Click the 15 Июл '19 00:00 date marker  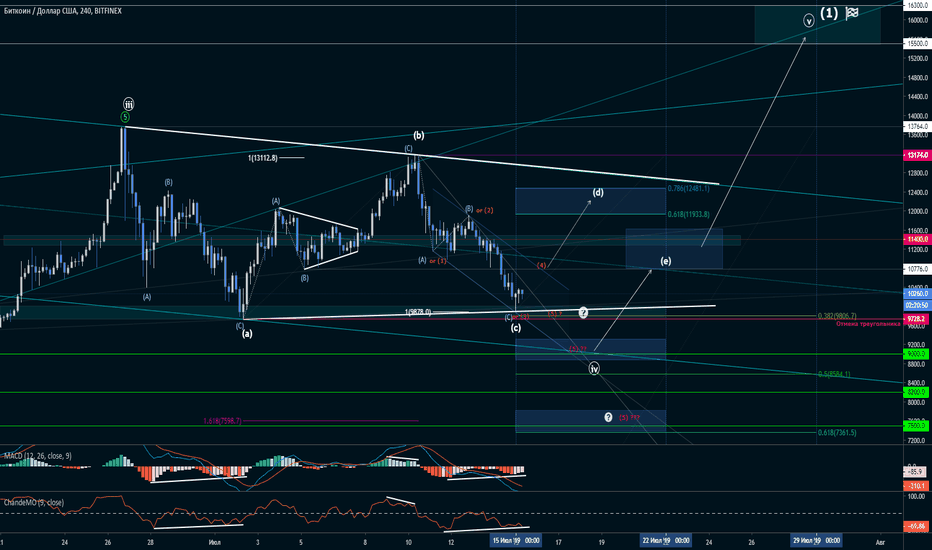(515, 540)
